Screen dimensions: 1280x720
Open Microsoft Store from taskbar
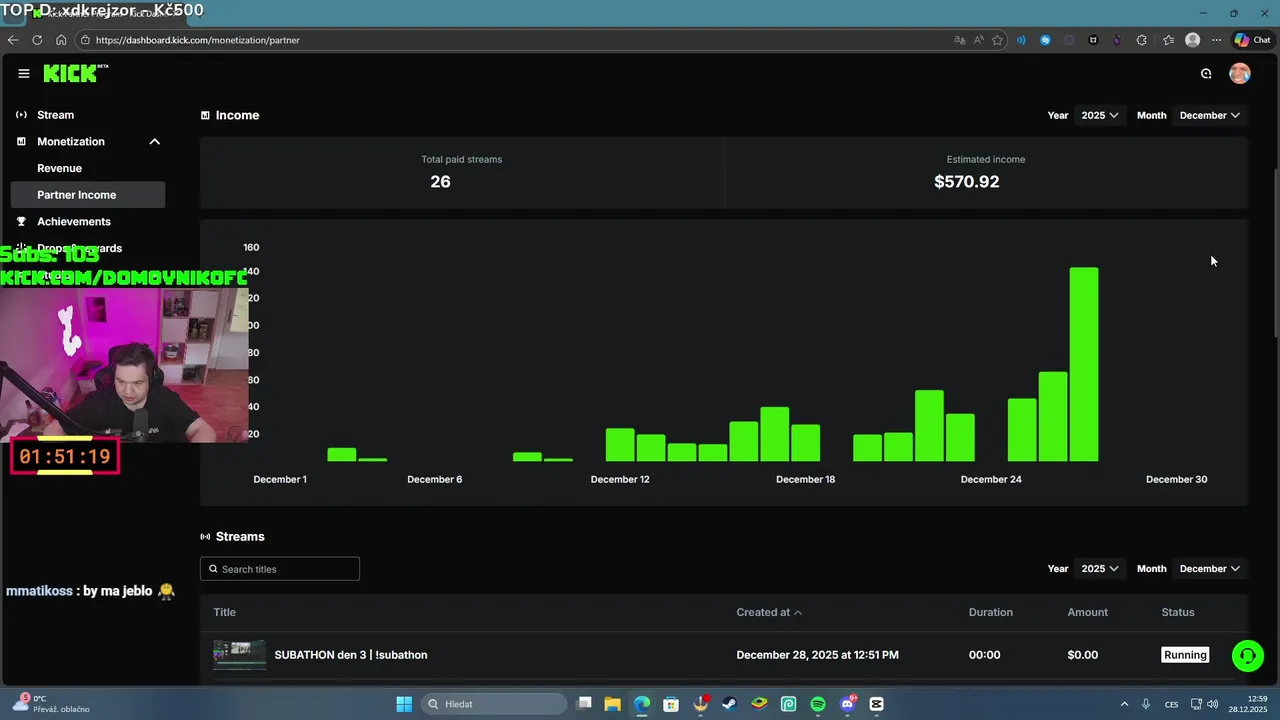(x=672, y=704)
